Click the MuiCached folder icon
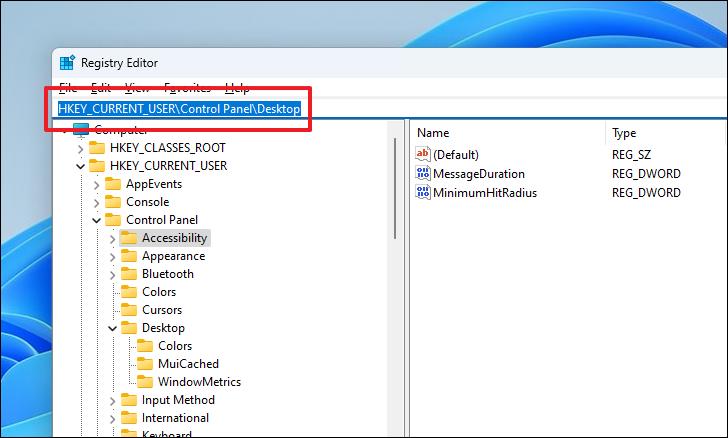Viewport: 728px width, 438px height. tap(145, 364)
